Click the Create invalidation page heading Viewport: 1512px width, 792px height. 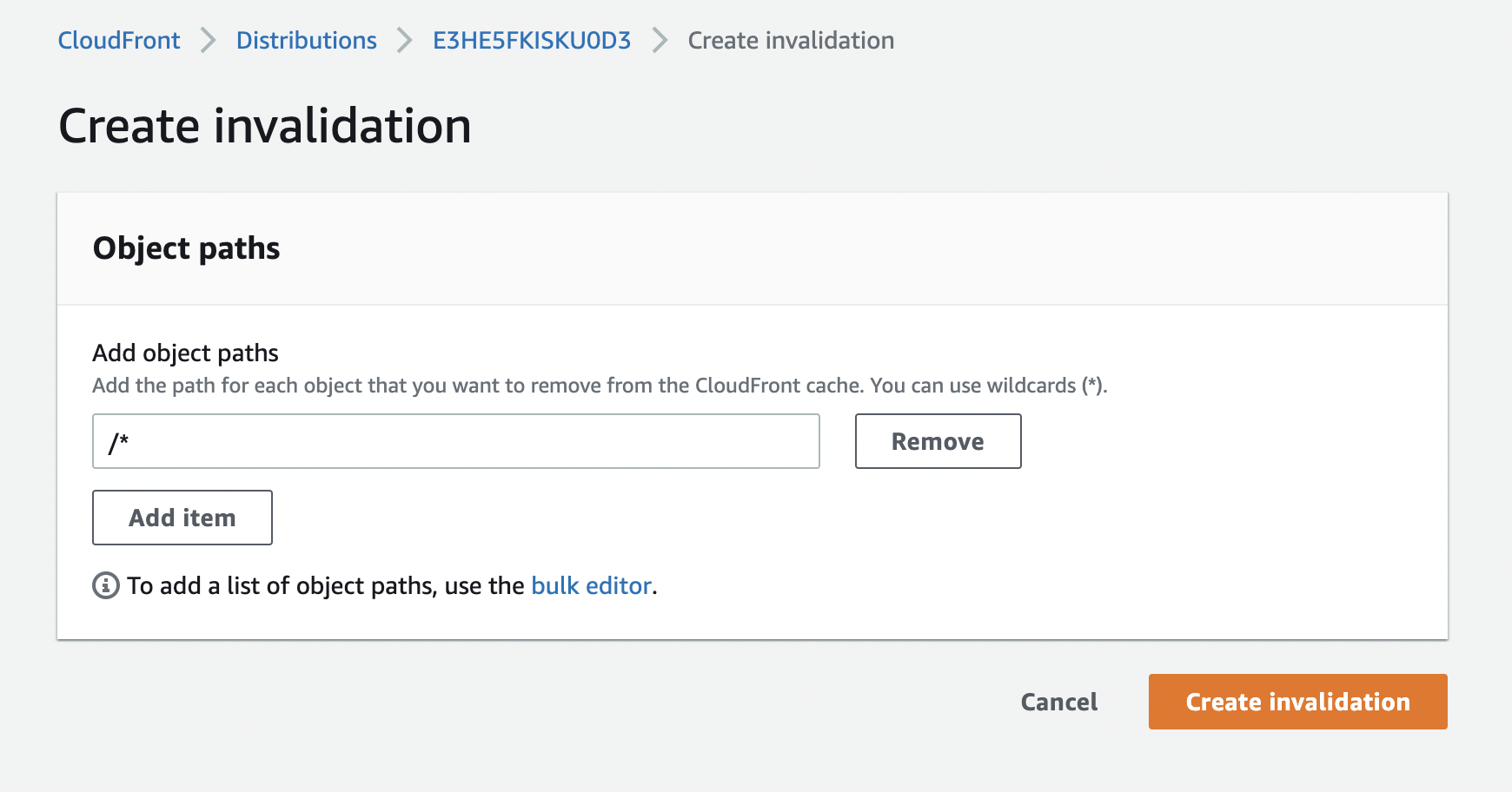click(x=265, y=126)
